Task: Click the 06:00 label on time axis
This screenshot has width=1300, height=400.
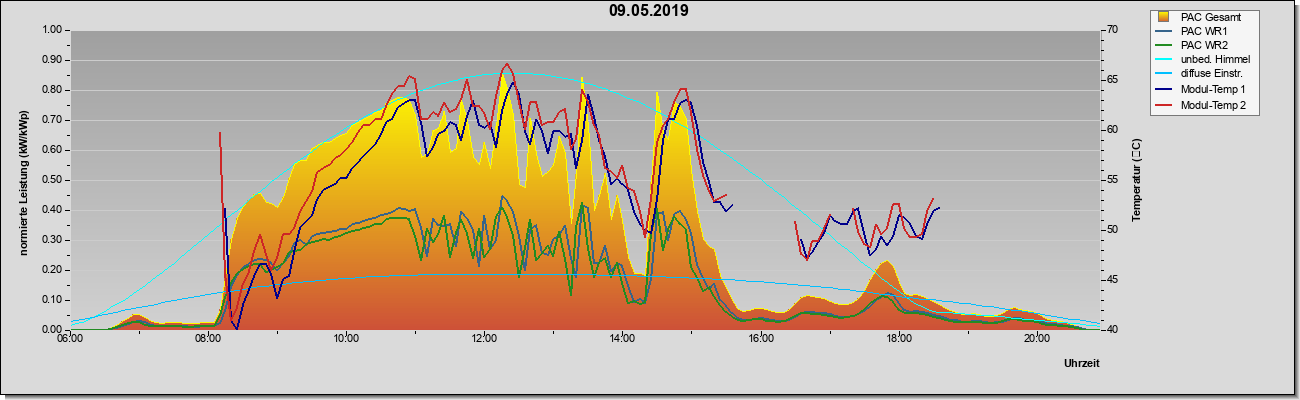Action: coord(70,338)
